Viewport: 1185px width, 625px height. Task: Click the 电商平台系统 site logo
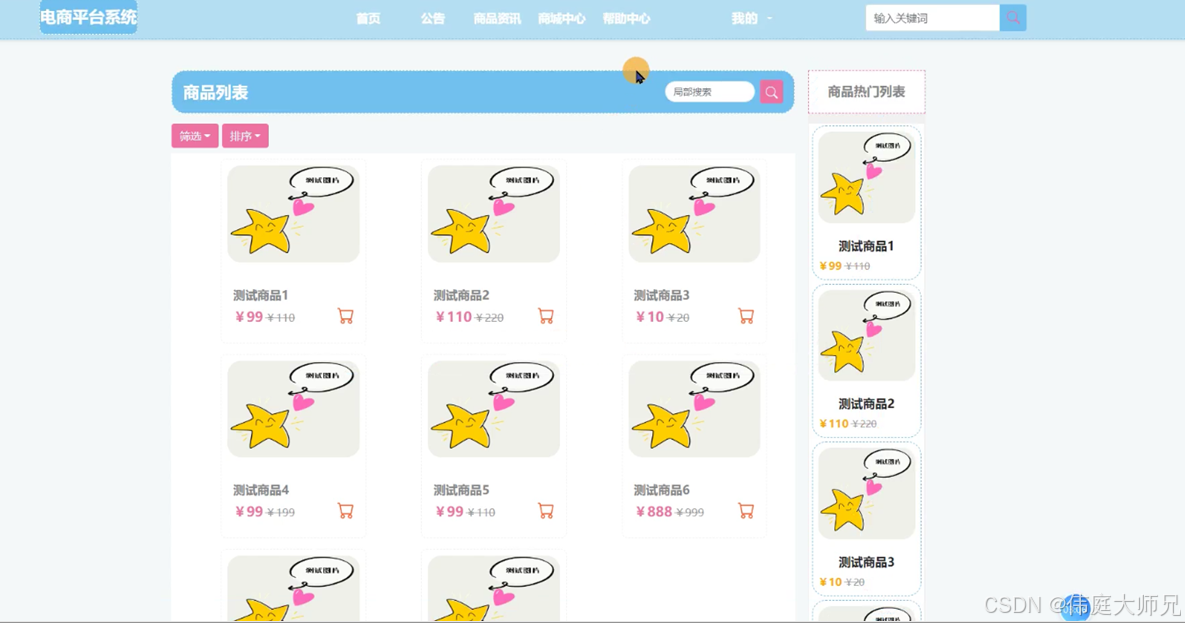point(88,17)
